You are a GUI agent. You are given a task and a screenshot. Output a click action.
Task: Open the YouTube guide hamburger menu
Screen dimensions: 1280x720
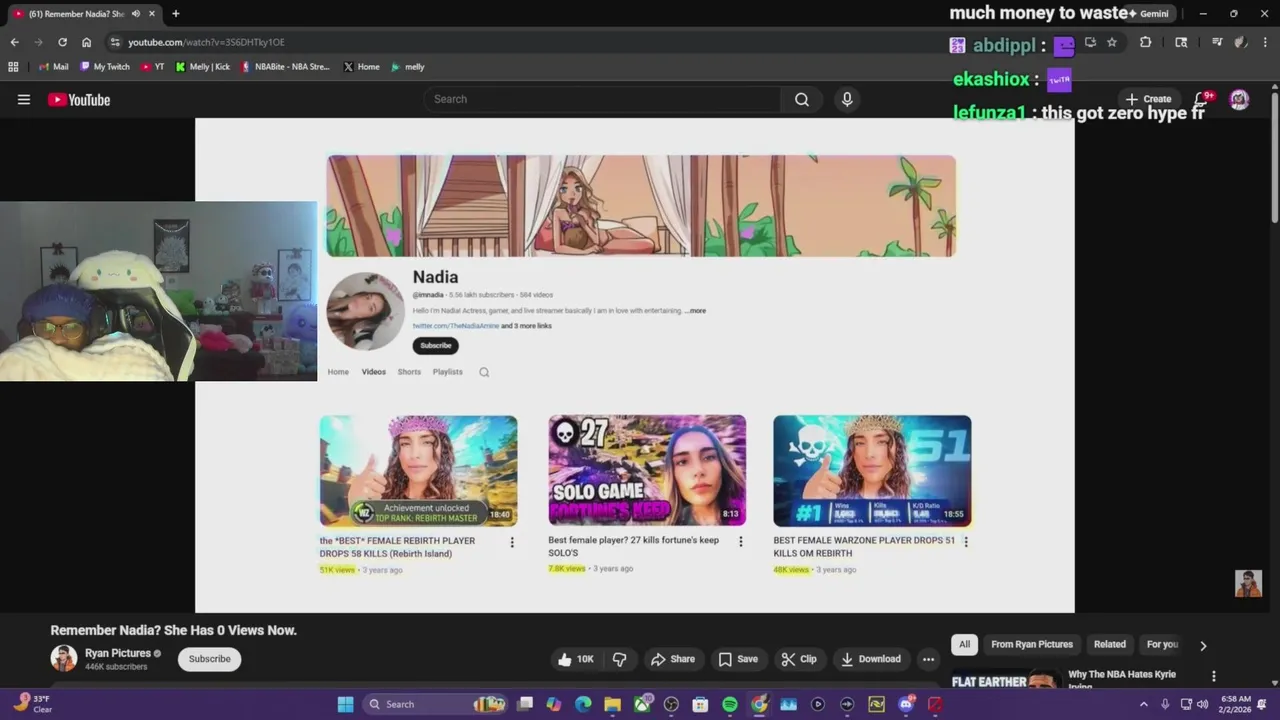pyautogui.click(x=24, y=99)
